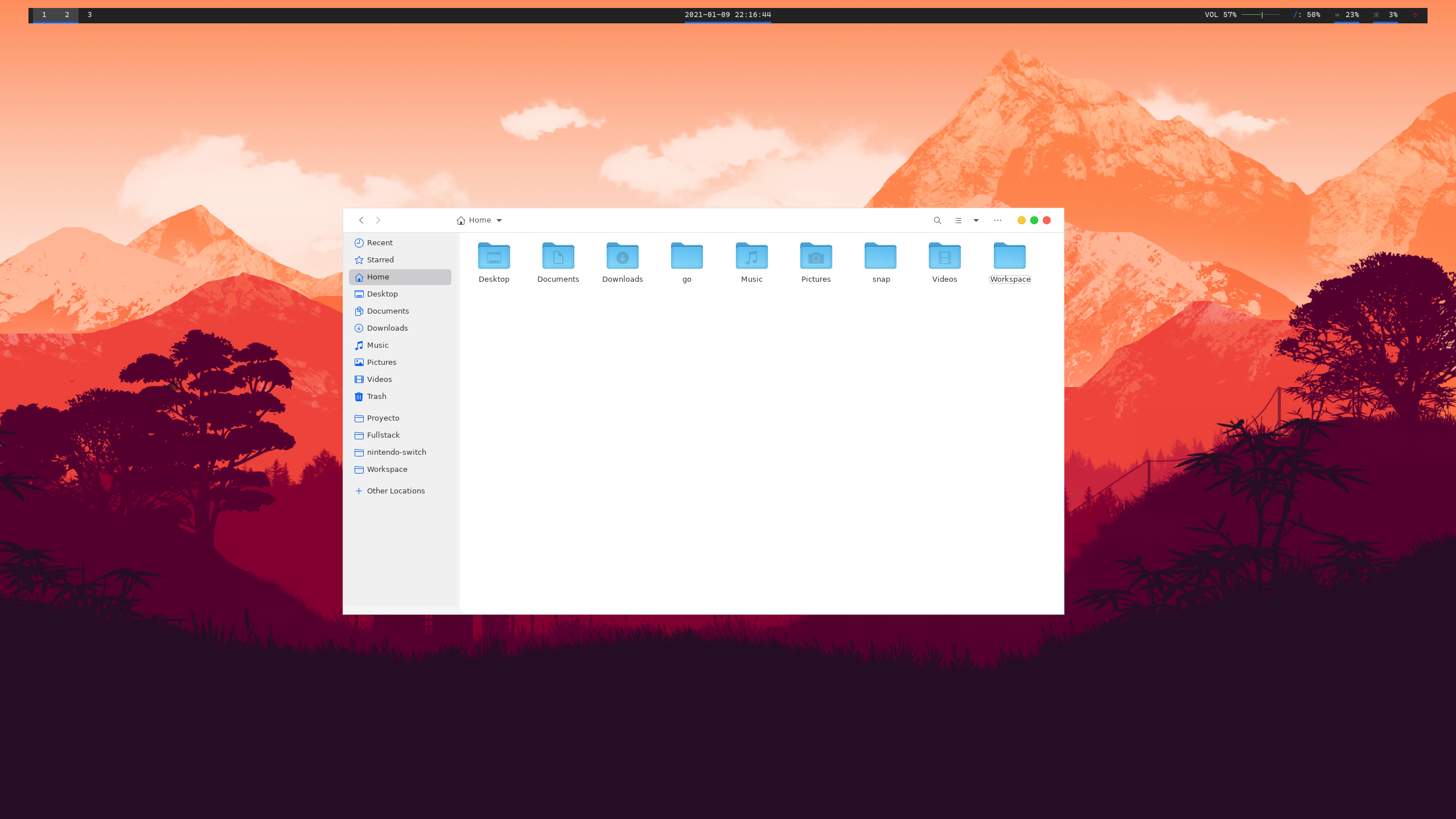Screen dimensions: 1456x819
Task: Click the search magnifier icon
Action: (937, 220)
